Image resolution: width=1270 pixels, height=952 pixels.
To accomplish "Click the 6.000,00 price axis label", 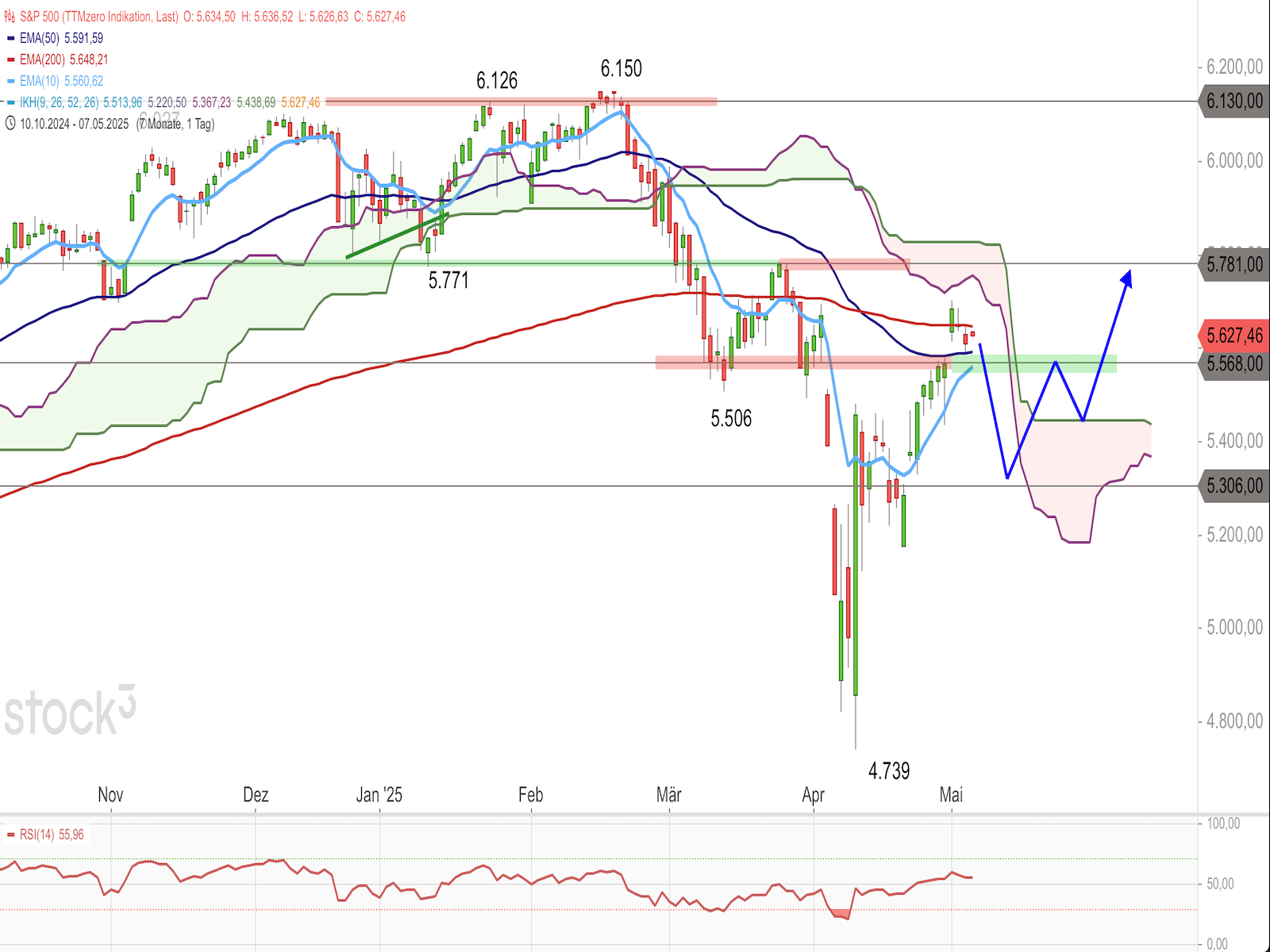I will [x=1235, y=160].
